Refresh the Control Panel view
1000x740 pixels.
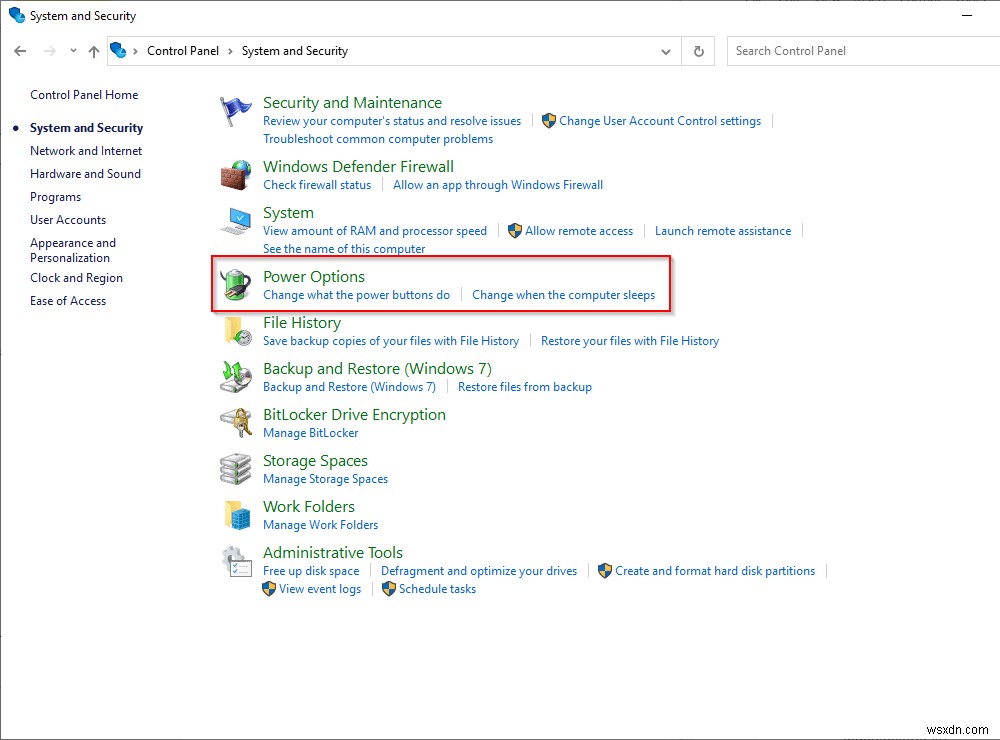(x=699, y=51)
